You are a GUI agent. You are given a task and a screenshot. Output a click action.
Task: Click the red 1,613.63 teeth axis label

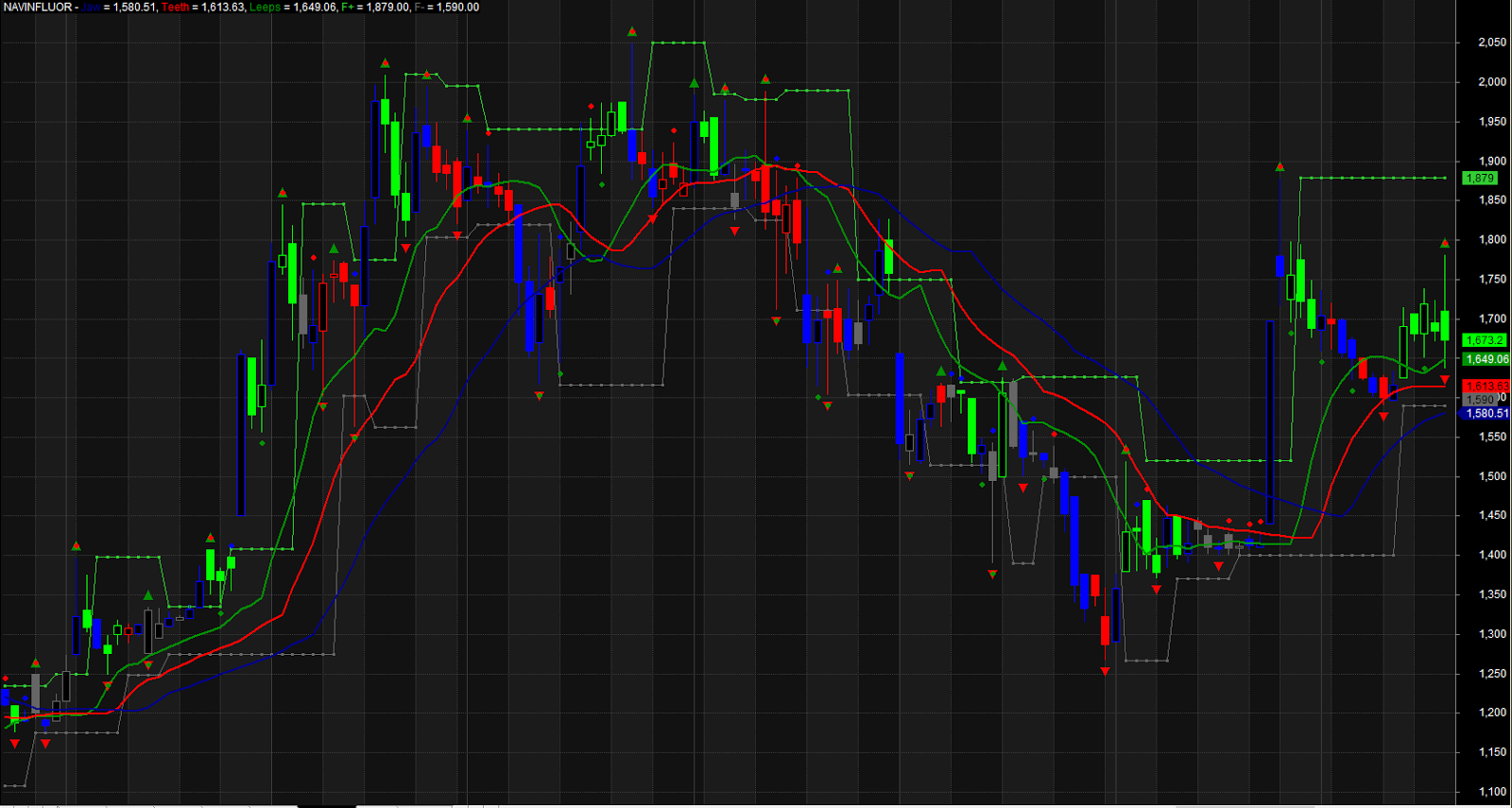1486,387
